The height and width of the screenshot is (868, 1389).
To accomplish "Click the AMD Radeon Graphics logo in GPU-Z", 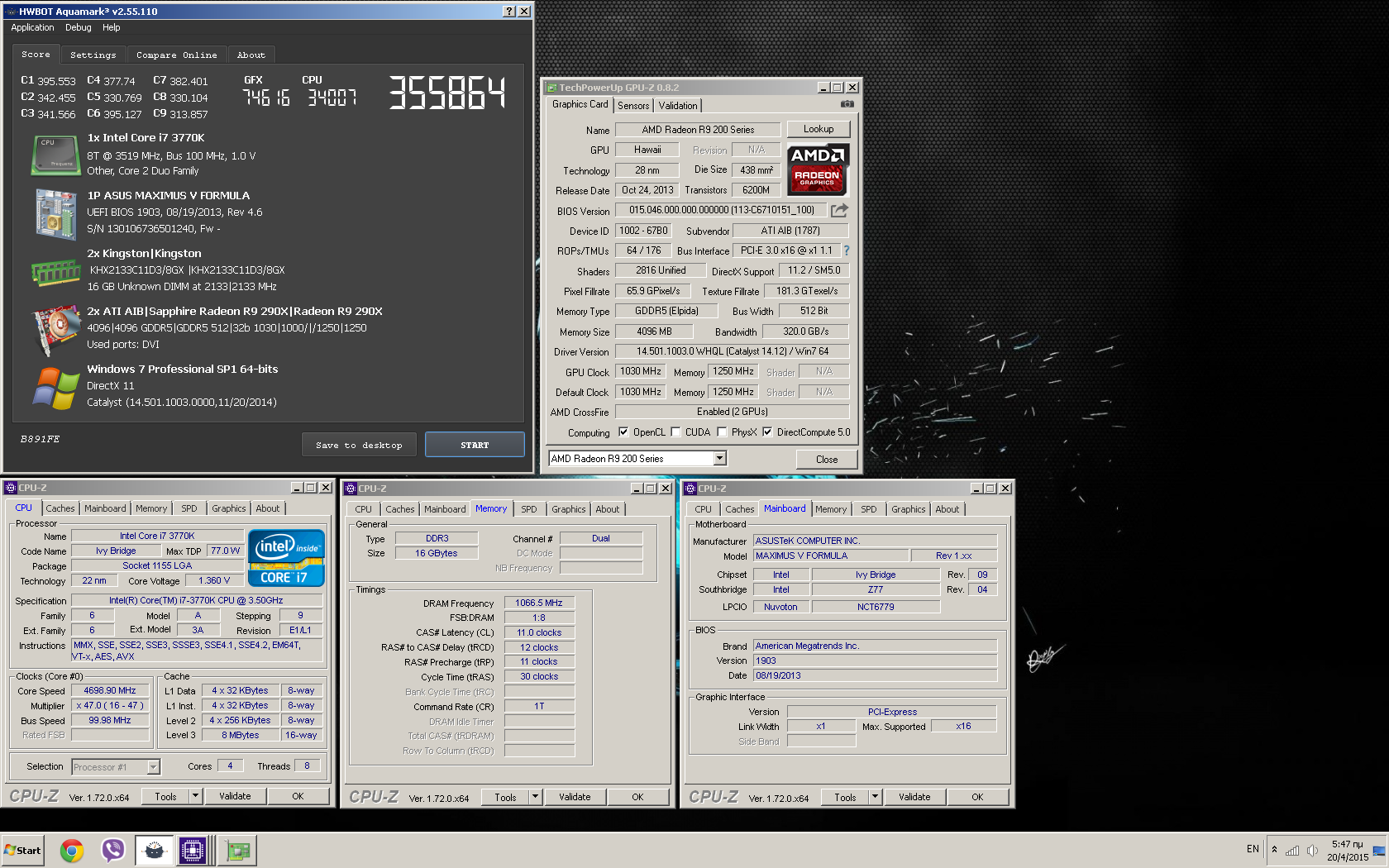I will [x=817, y=169].
